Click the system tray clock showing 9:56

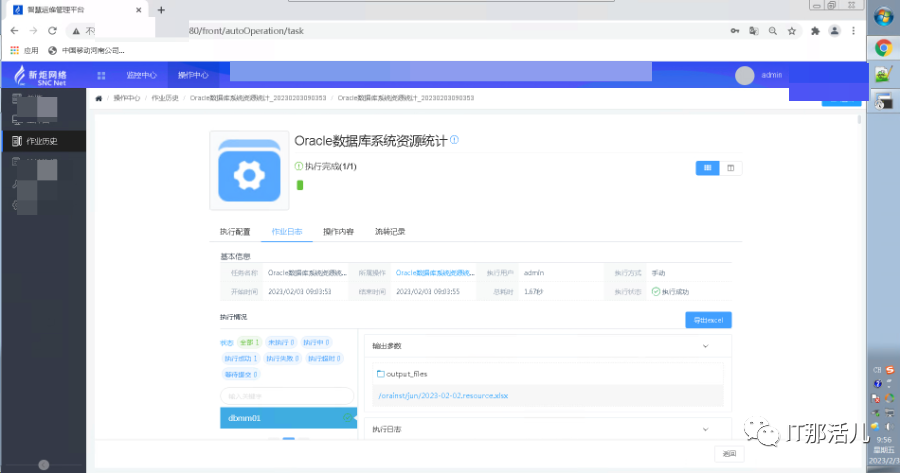pyautogui.click(x=884, y=440)
